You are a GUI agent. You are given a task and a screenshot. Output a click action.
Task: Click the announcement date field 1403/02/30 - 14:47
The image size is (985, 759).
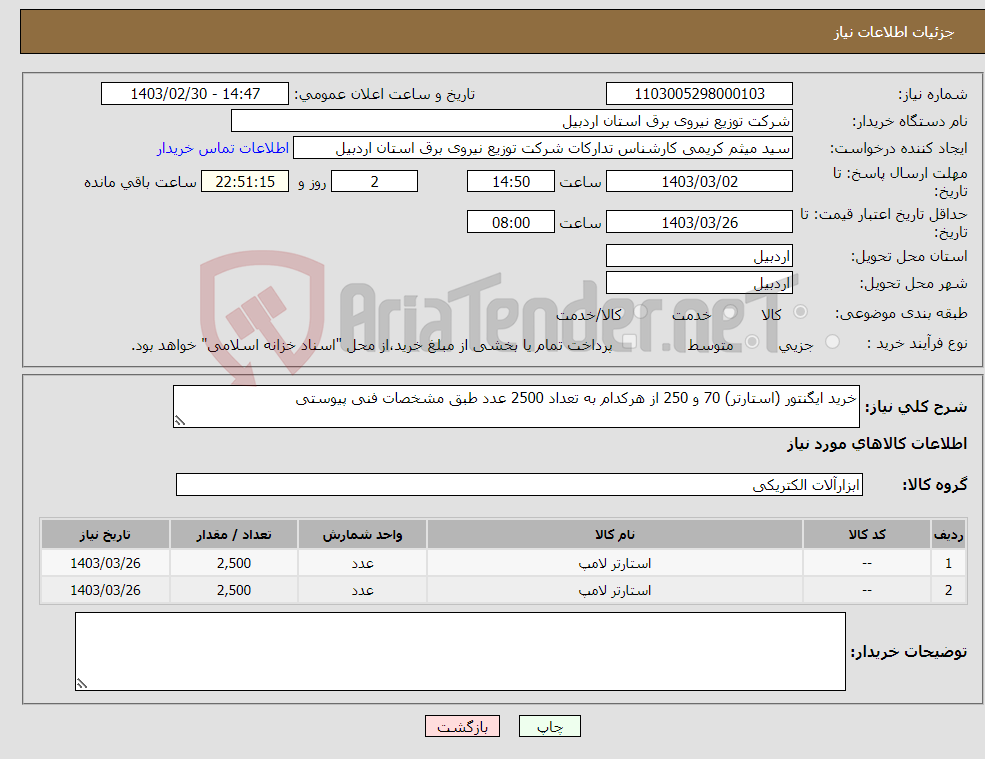pyautogui.click(x=195, y=94)
